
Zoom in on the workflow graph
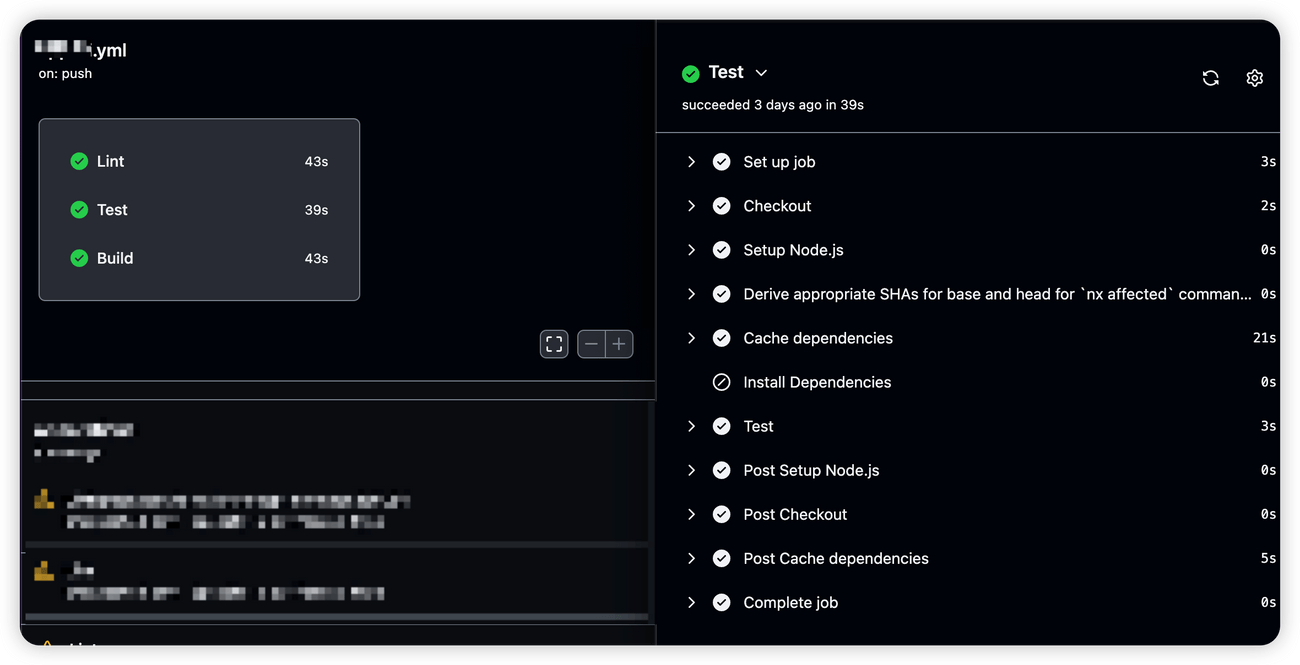(619, 343)
